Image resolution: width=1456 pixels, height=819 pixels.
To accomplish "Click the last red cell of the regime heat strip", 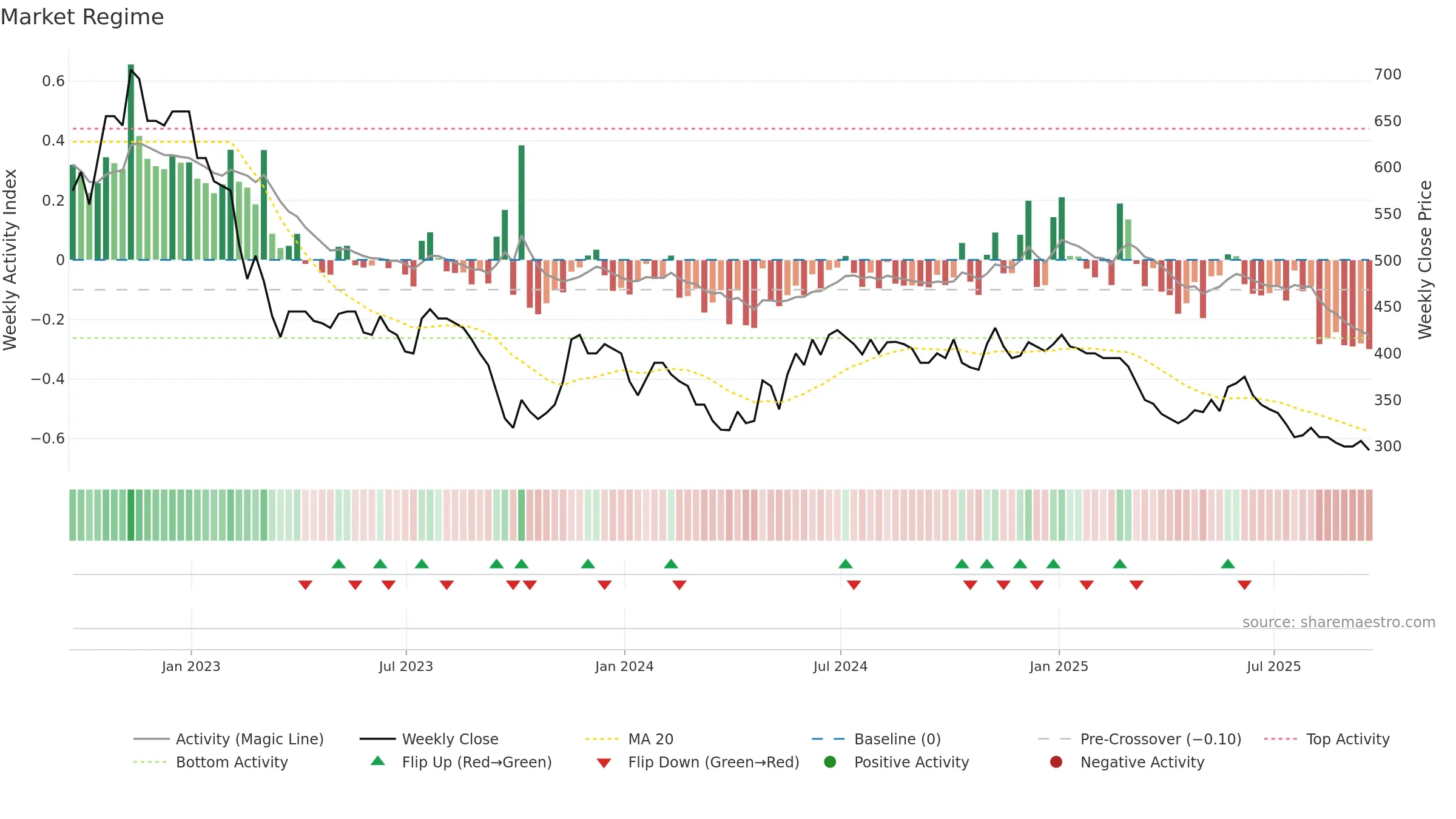I will pos(1369,515).
